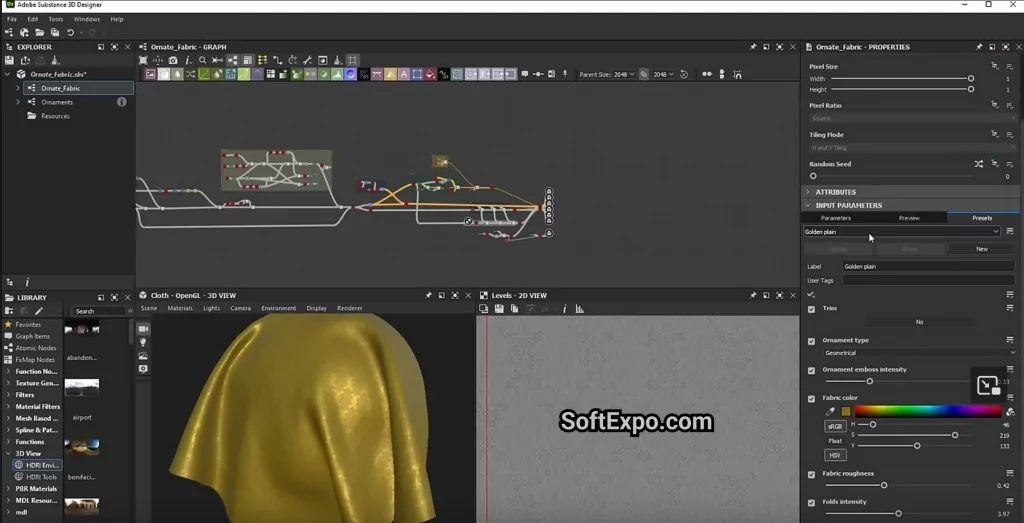Click the Fabric color swatch

[846, 412]
